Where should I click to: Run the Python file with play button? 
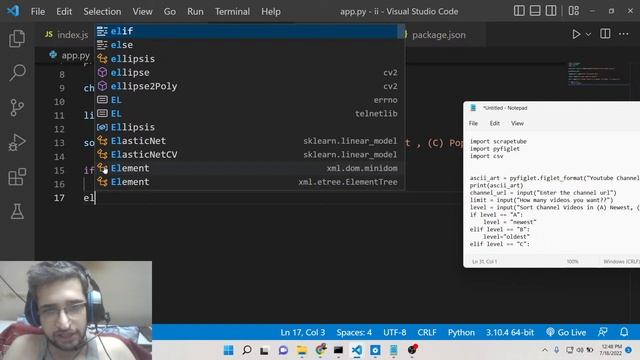[x=576, y=34]
